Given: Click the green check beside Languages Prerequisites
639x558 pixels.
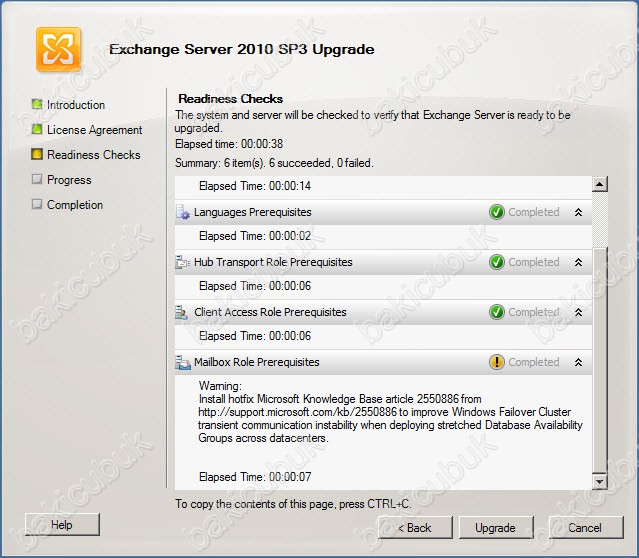Looking at the screenshot, I should pos(497,212).
